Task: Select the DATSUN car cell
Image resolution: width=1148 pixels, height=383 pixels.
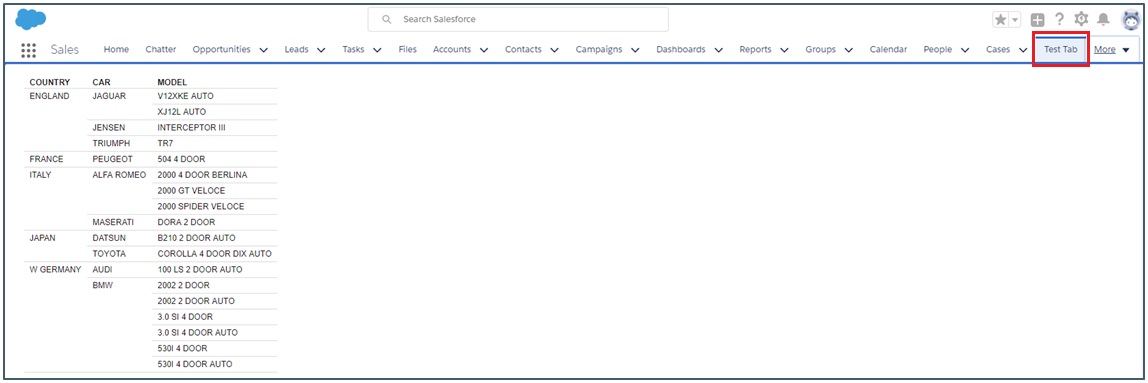Action: pyautogui.click(x=109, y=238)
